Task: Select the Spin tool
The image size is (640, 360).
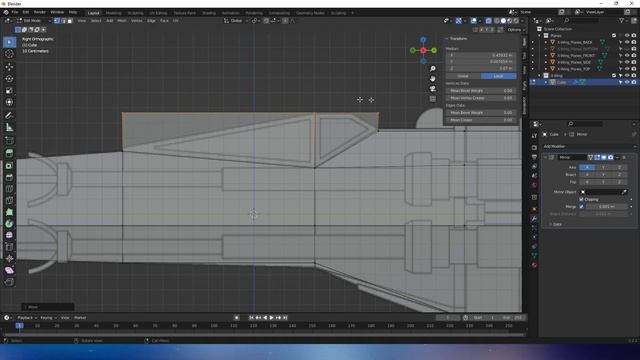Action: click(9, 224)
